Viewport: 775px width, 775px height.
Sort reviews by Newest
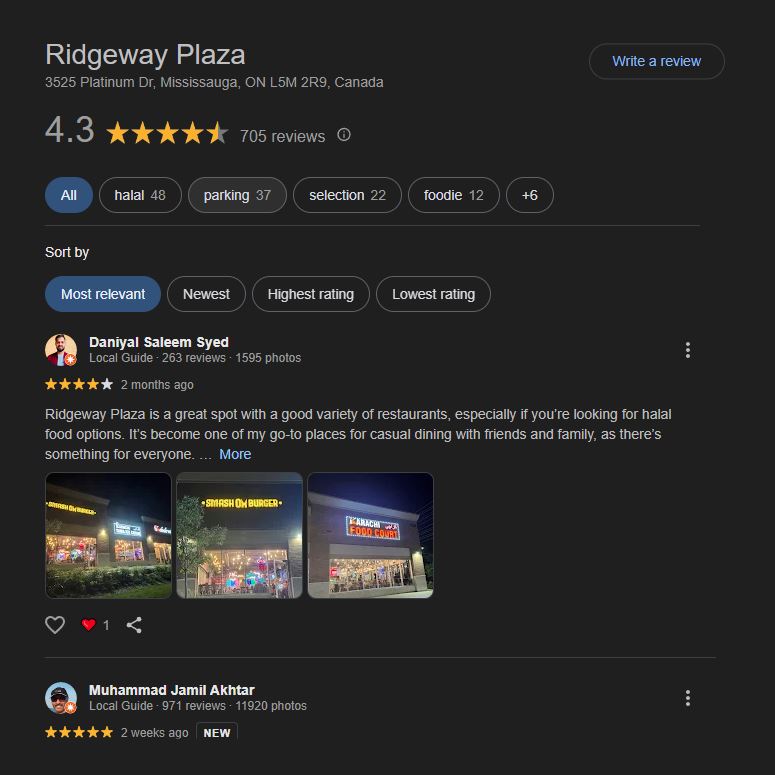pos(206,294)
